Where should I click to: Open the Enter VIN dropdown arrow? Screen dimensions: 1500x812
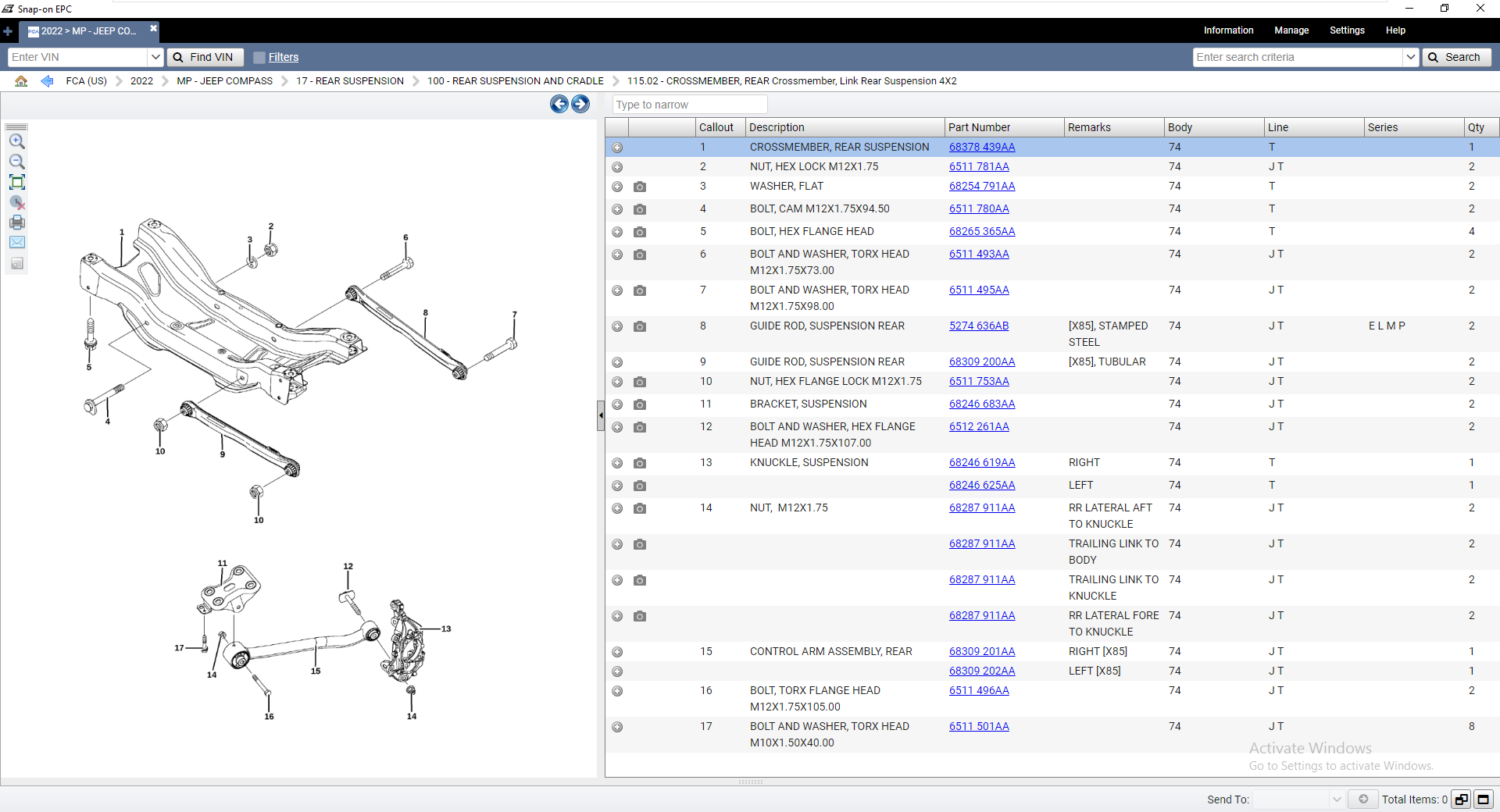pyautogui.click(x=155, y=57)
